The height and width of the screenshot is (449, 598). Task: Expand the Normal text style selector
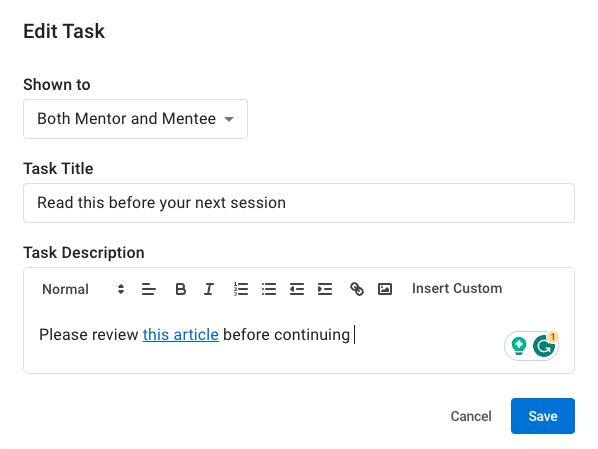click(83, 289)
